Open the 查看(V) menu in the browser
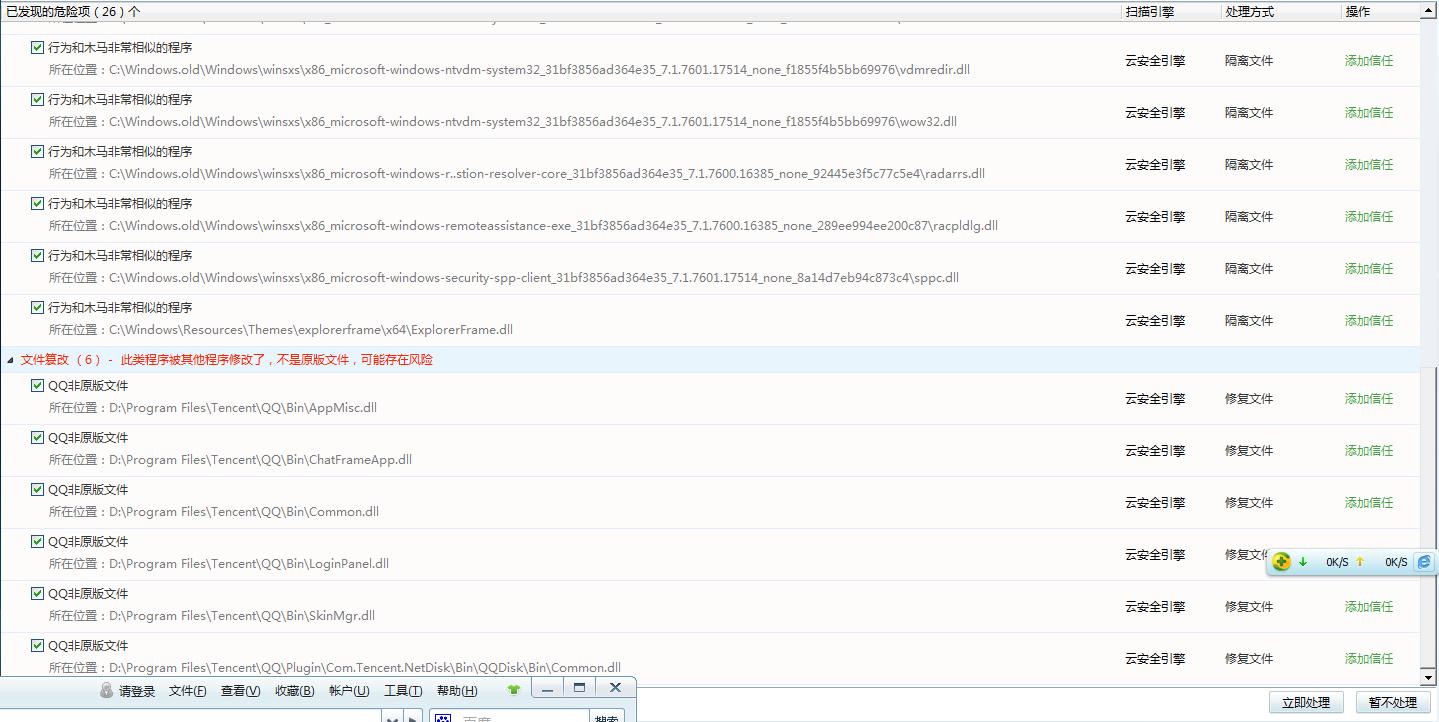The image size is (1439, 722). [x=240, y=691]
